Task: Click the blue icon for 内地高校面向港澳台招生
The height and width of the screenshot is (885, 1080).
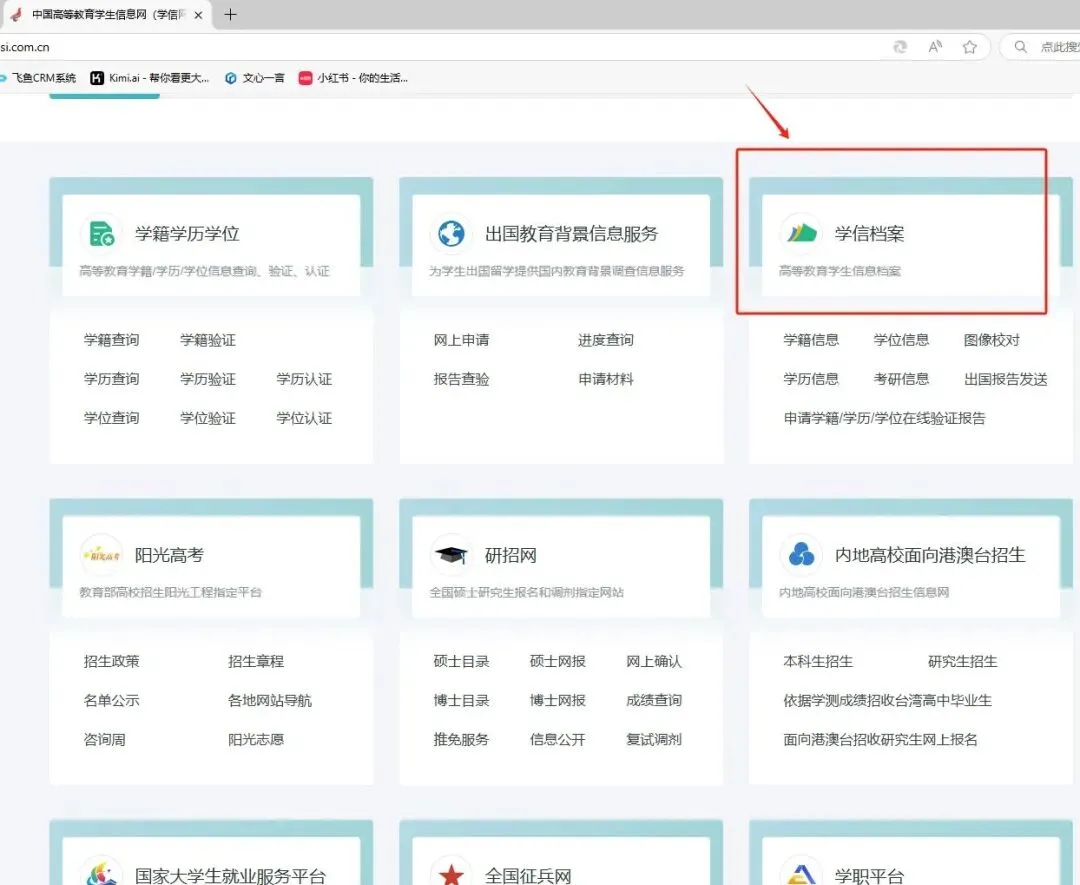Action: click(801, 555)
